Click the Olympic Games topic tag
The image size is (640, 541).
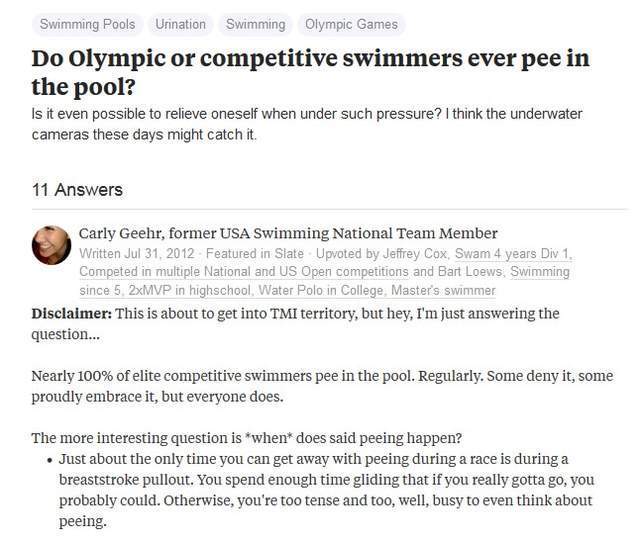click(x=351, y=24)
